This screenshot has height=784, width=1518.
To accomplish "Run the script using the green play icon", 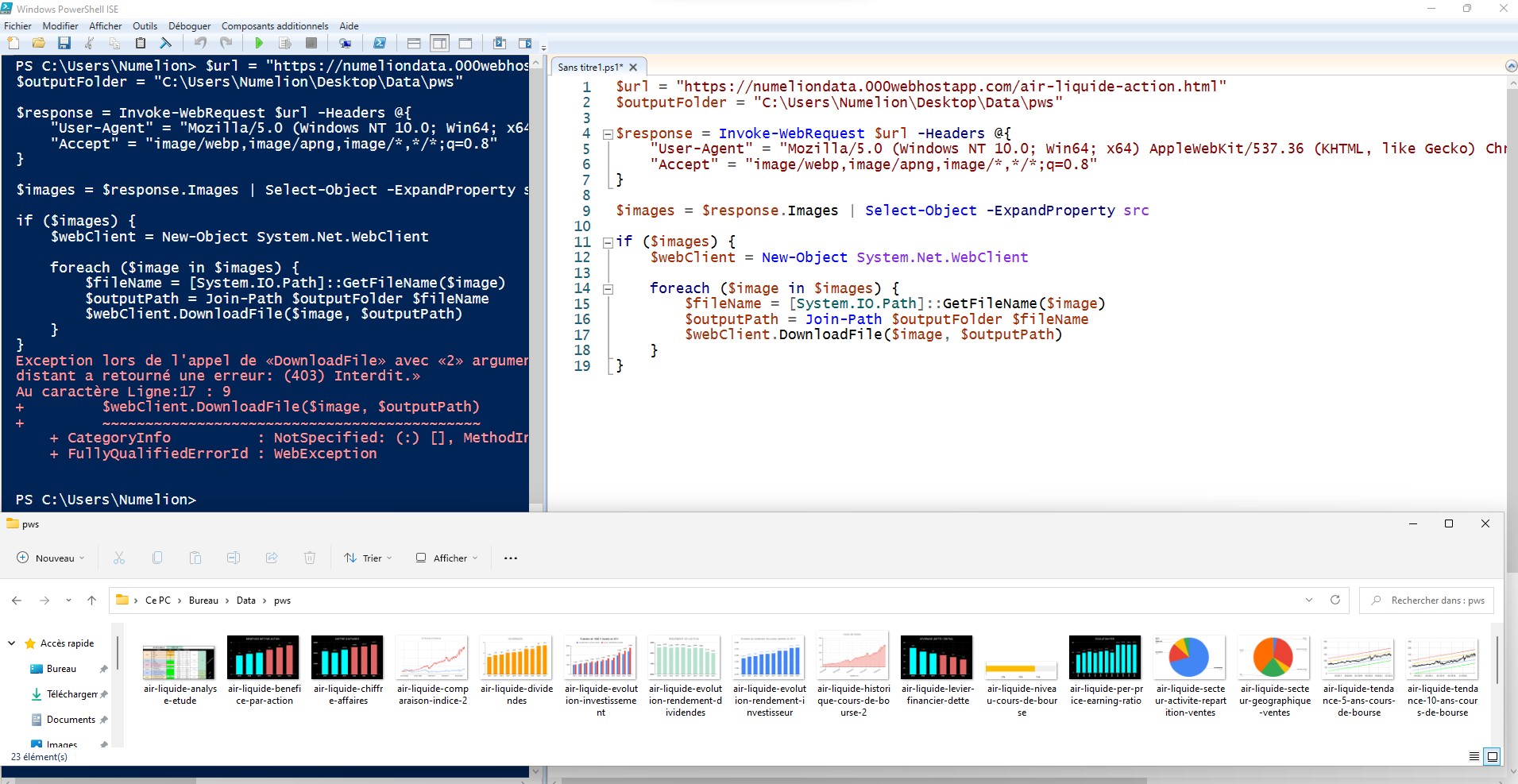I will click(259, 43).
